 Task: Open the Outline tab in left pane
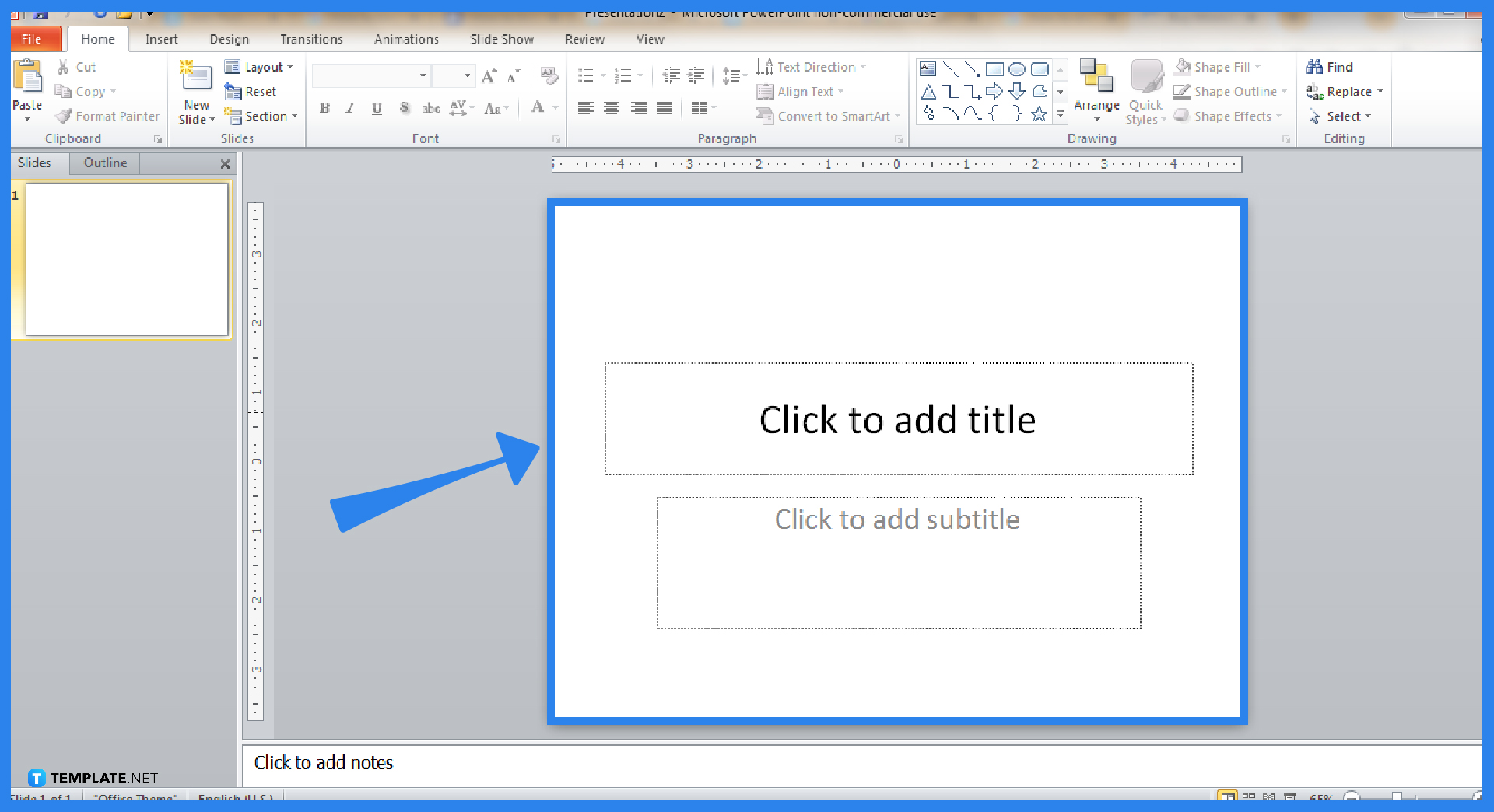point(104,163)
